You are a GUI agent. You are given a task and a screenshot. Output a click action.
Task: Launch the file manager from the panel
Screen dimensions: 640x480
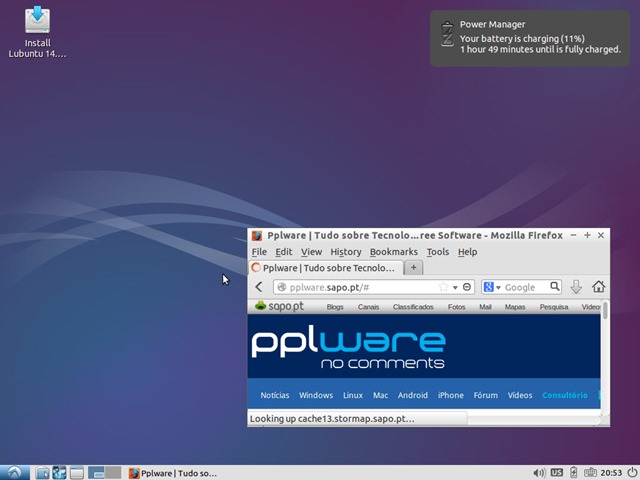(x=42, y=473)
